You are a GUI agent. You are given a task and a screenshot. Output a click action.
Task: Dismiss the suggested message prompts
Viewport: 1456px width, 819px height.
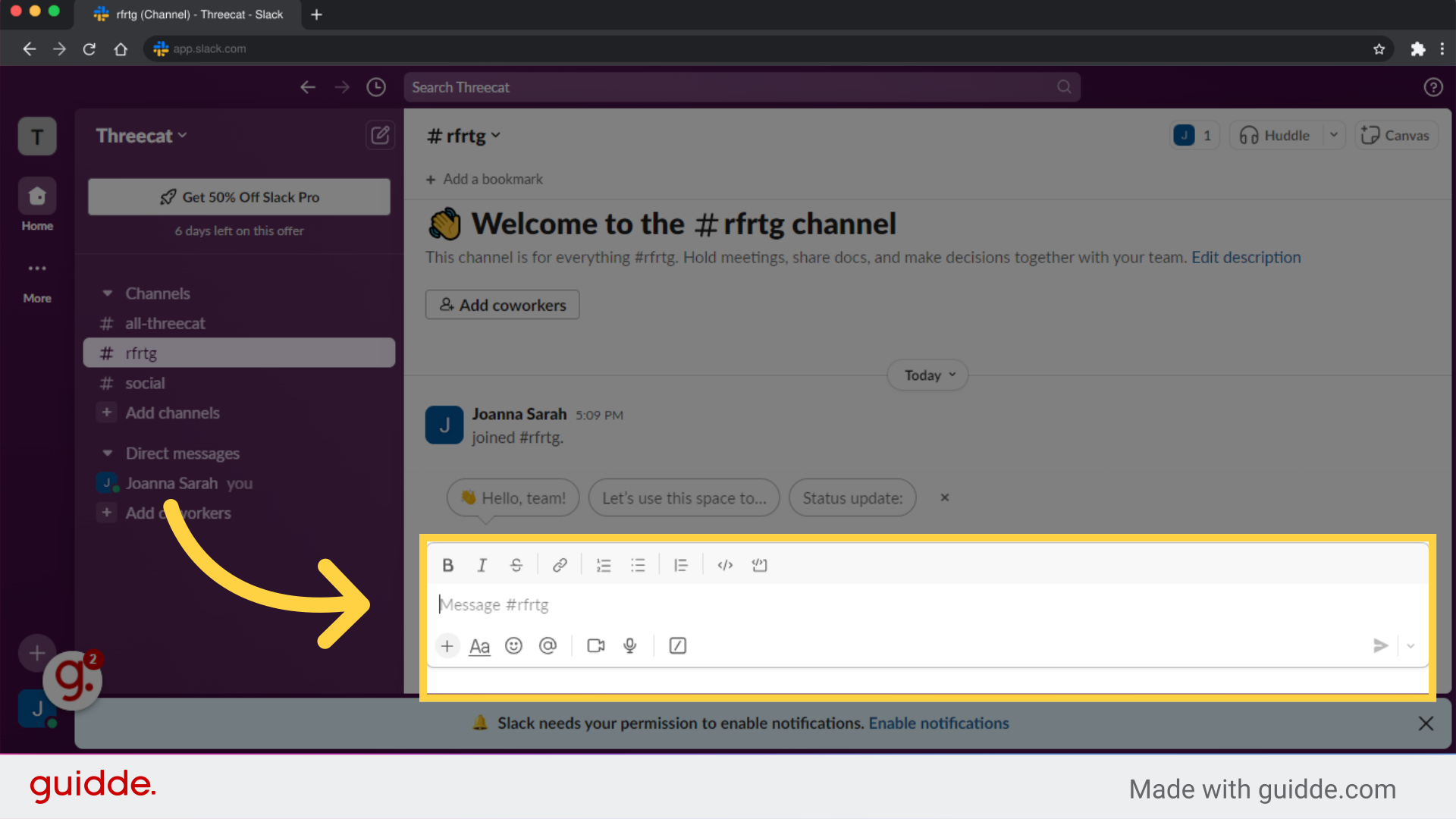[944, 497]
